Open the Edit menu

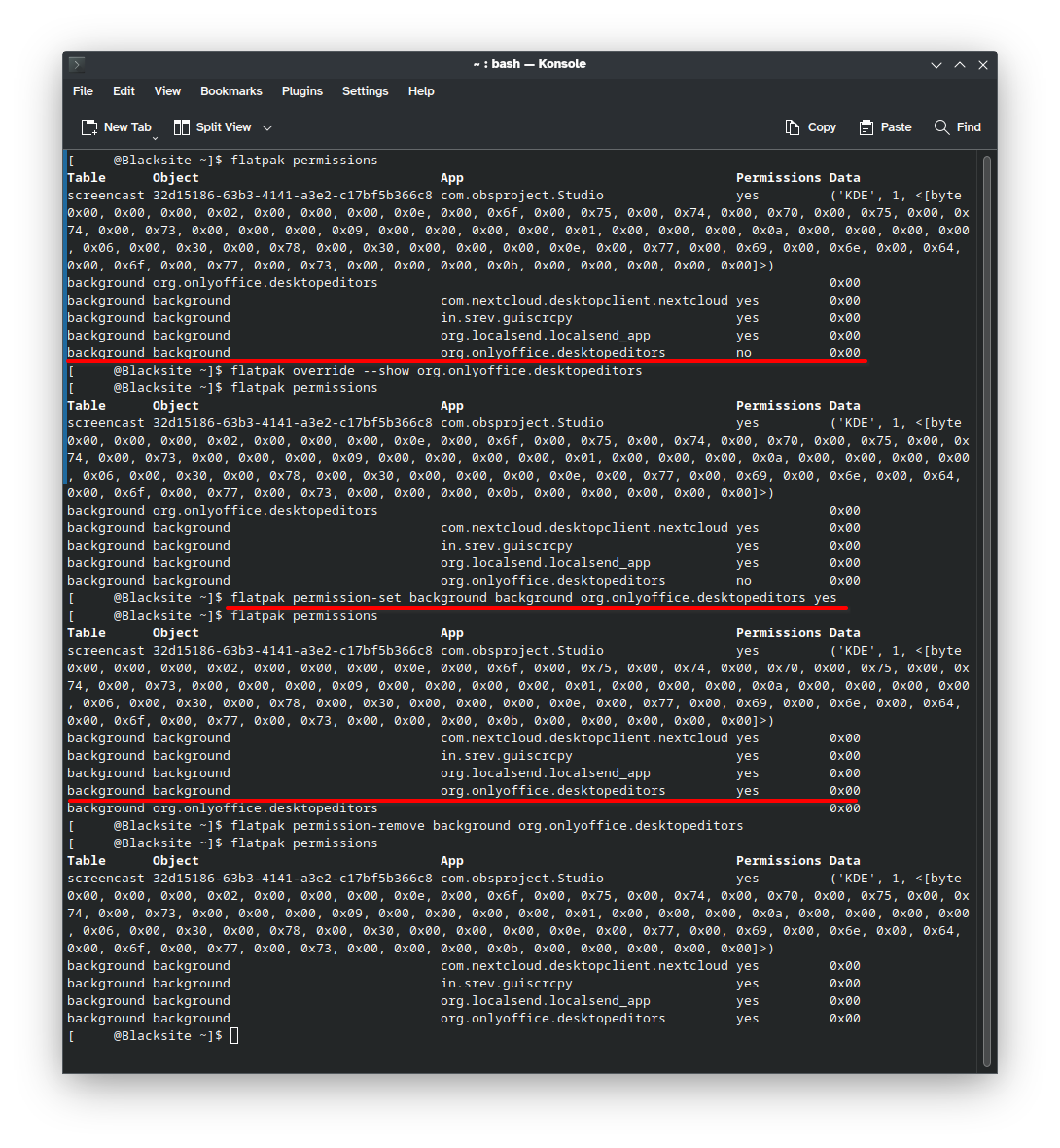(124, 90)
